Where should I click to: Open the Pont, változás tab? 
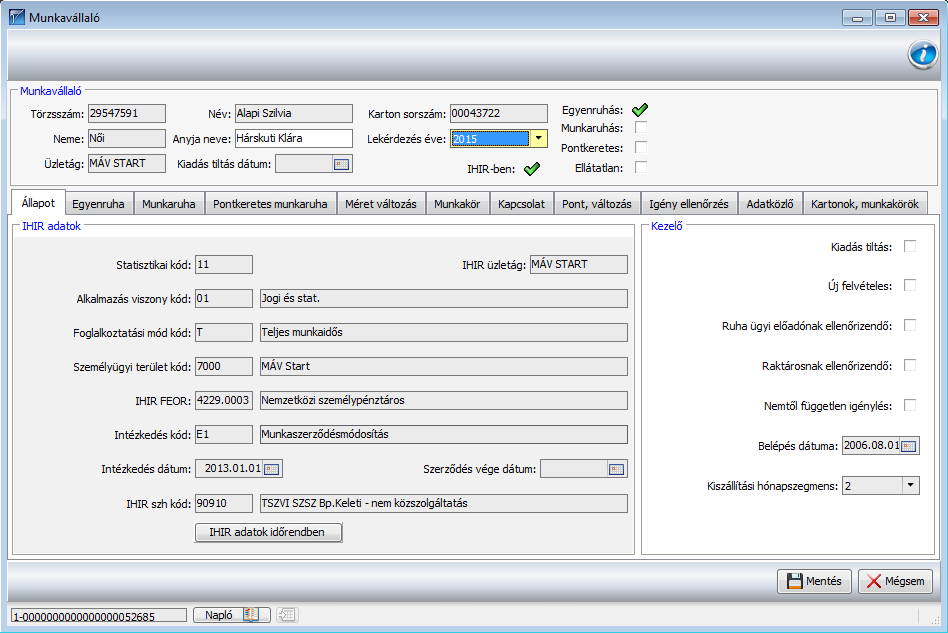click(x=597, y=204)
